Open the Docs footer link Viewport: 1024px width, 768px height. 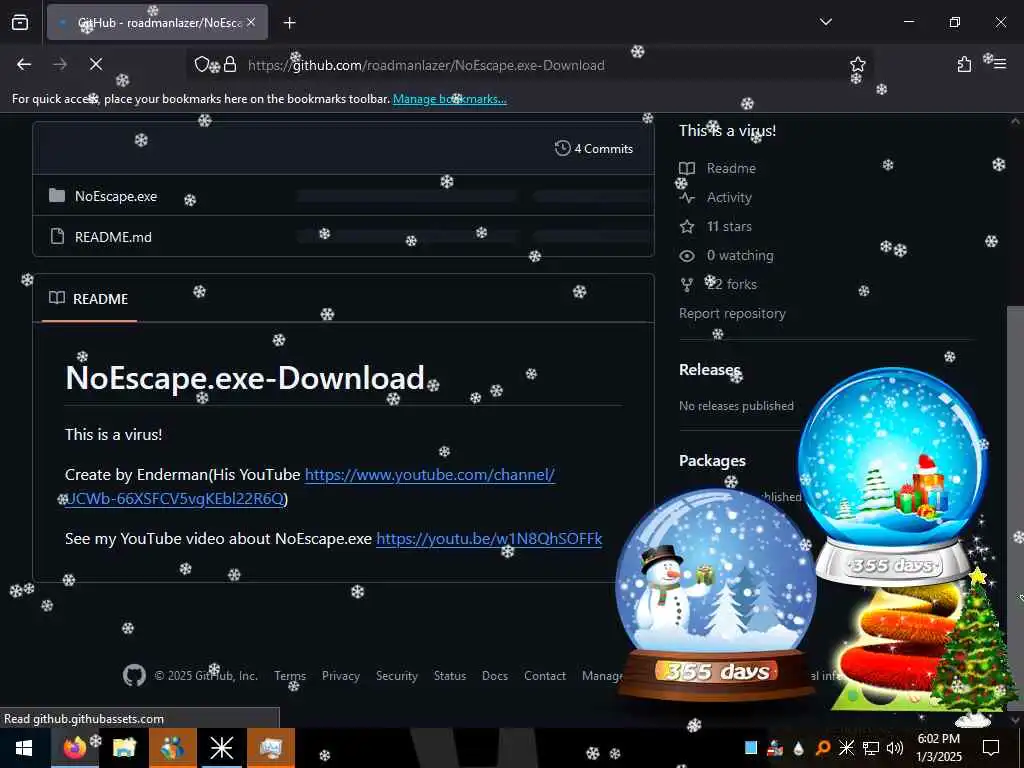coord(494,676)
